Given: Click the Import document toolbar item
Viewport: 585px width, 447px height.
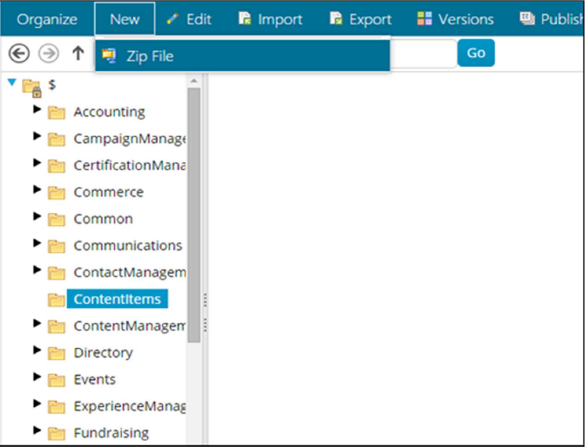Looking at the screenshot, I should (x=270, y=19).
